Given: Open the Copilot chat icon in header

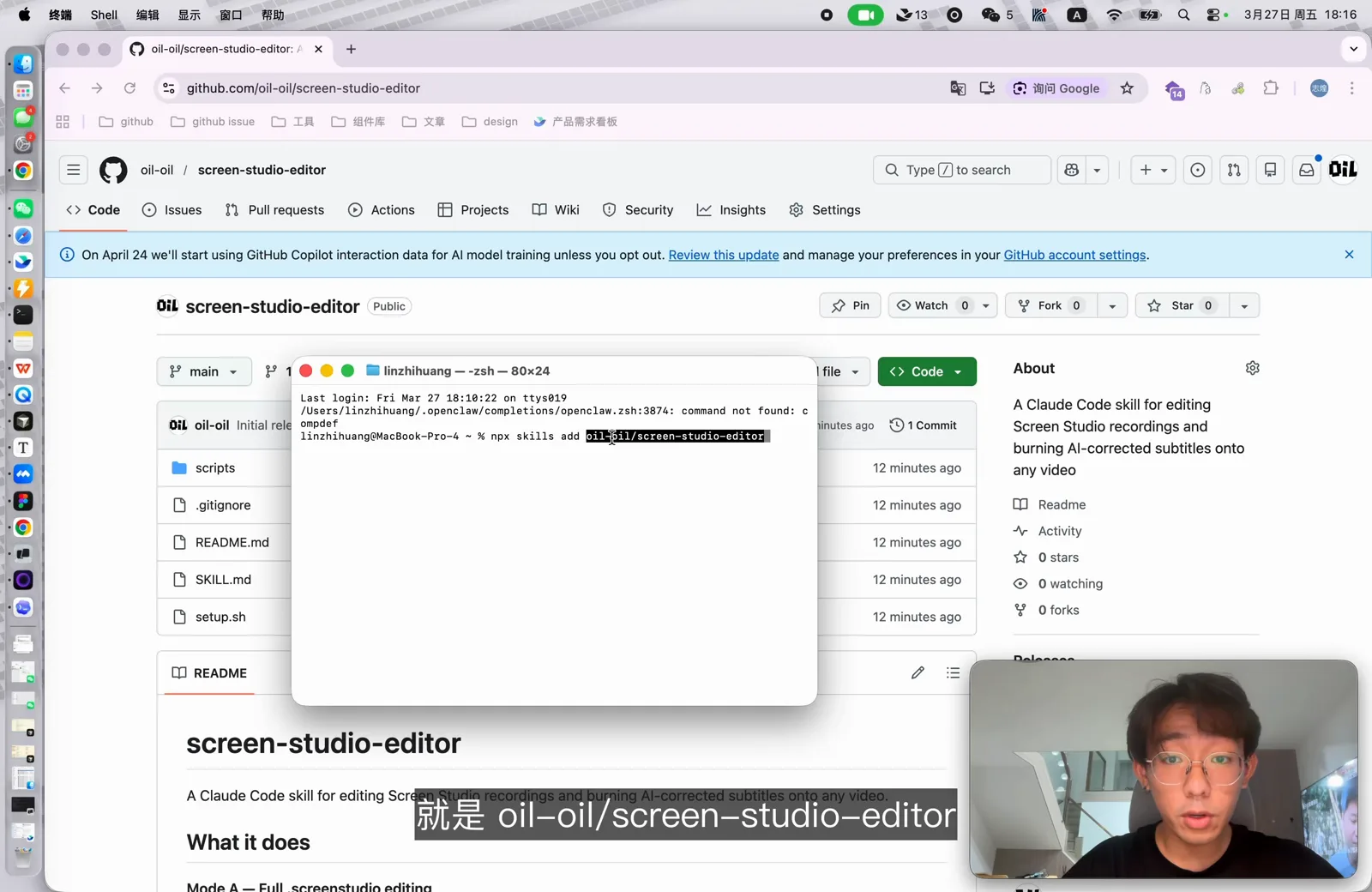Looking at the screenshot, I should (1072, 170).
